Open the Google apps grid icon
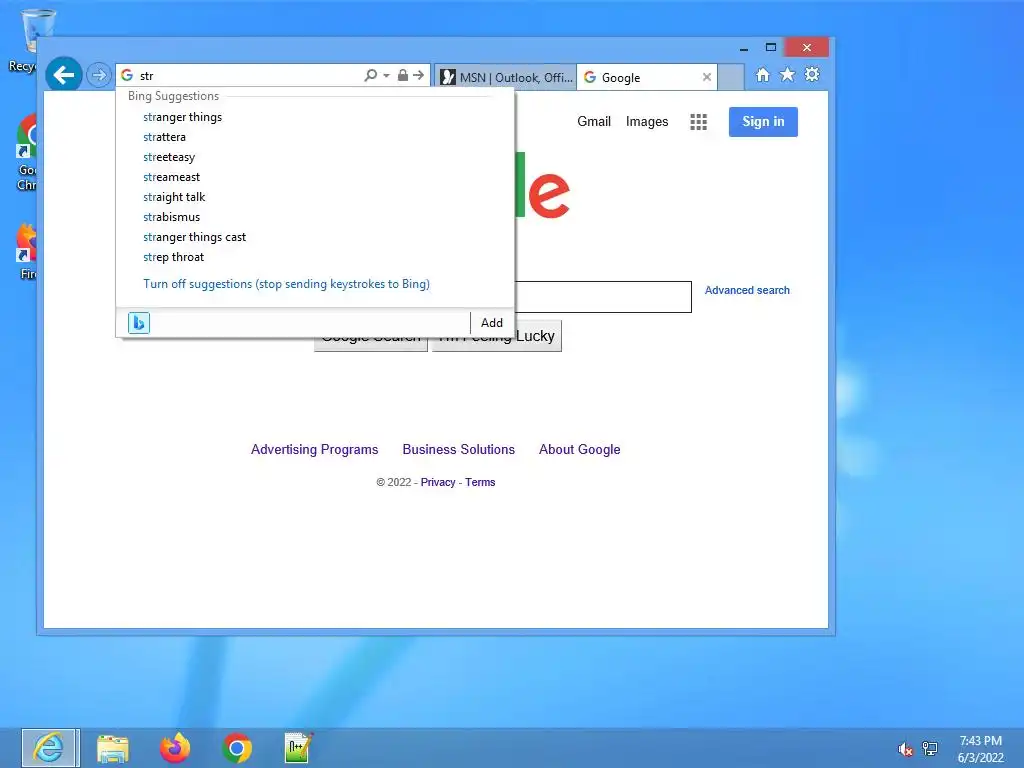This screenshot has height=768, width=1024. 698,121
